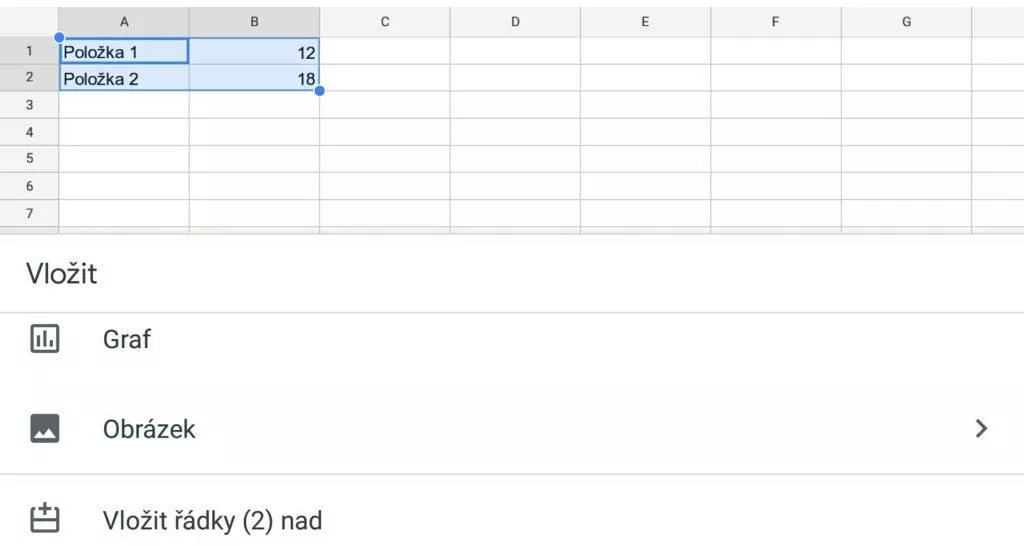This screenshot has height=546, width=1024.
Task: Click the cell with value 18
Action: point(254,78)
